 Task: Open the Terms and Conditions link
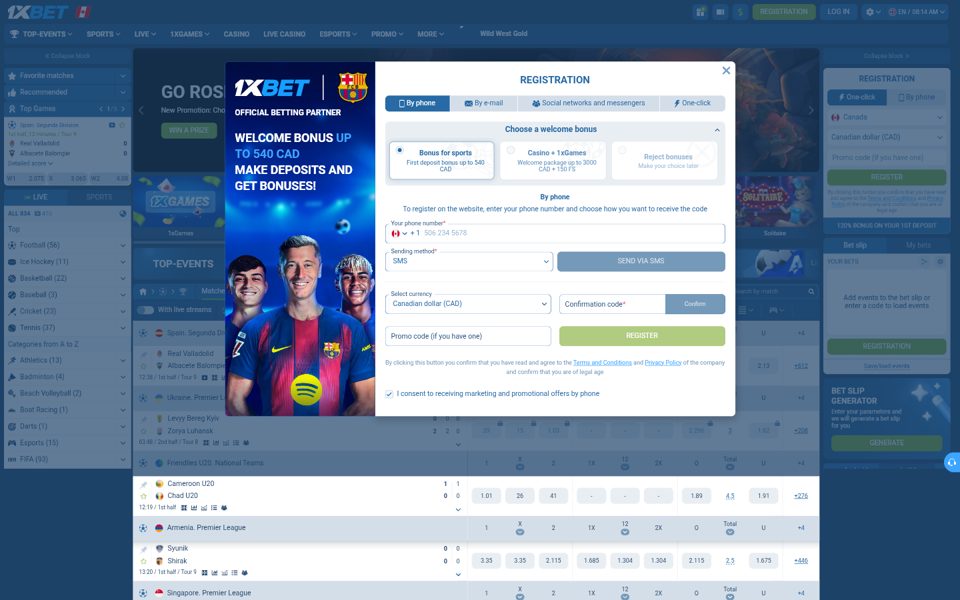pyautogui.click(x=602, y=363)
